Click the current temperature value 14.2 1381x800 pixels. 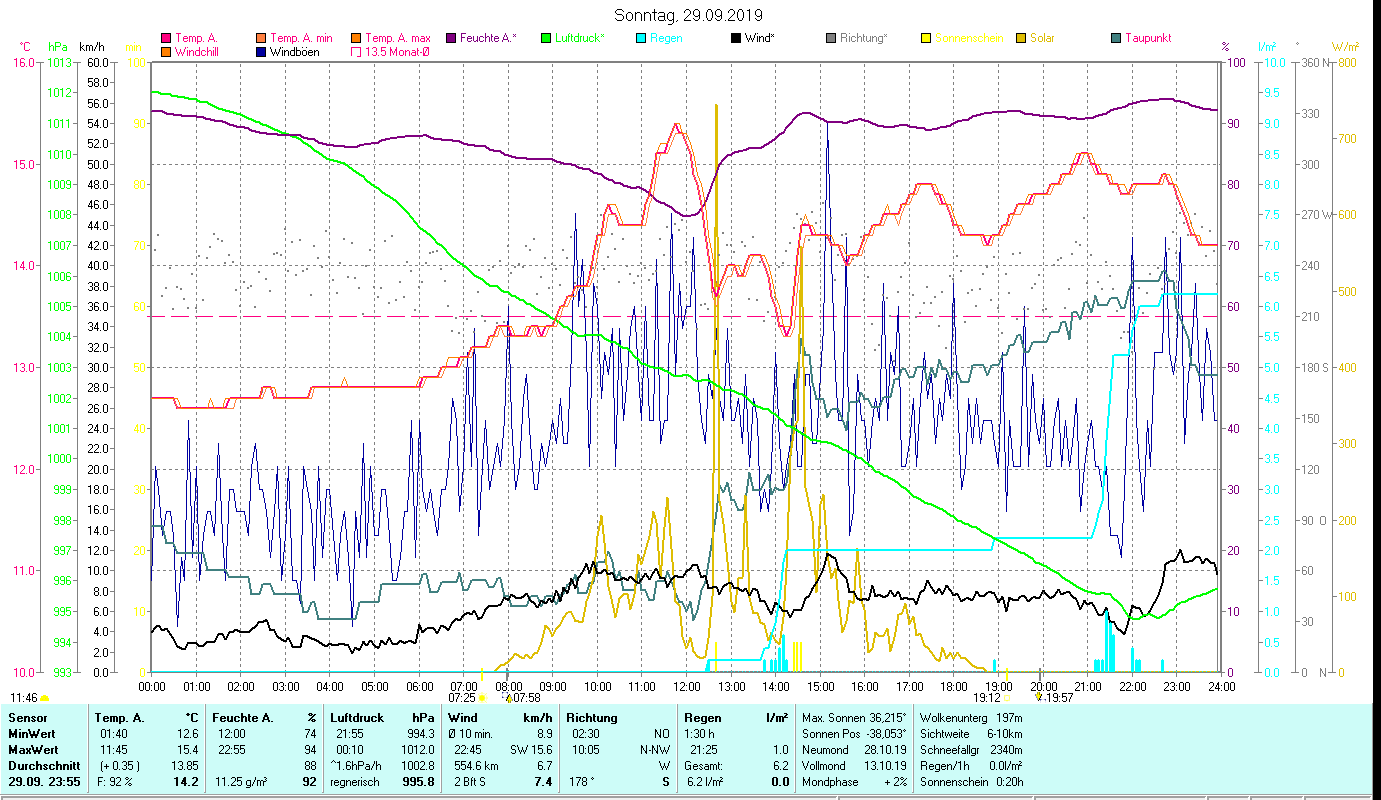(187, 782)
